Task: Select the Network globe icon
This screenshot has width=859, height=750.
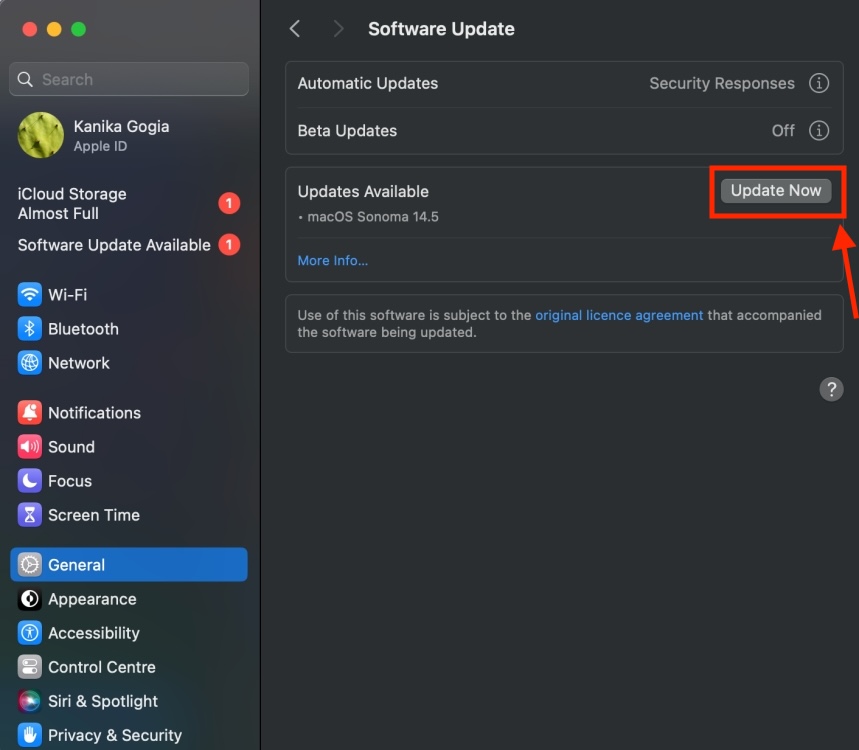Action: 30,363
